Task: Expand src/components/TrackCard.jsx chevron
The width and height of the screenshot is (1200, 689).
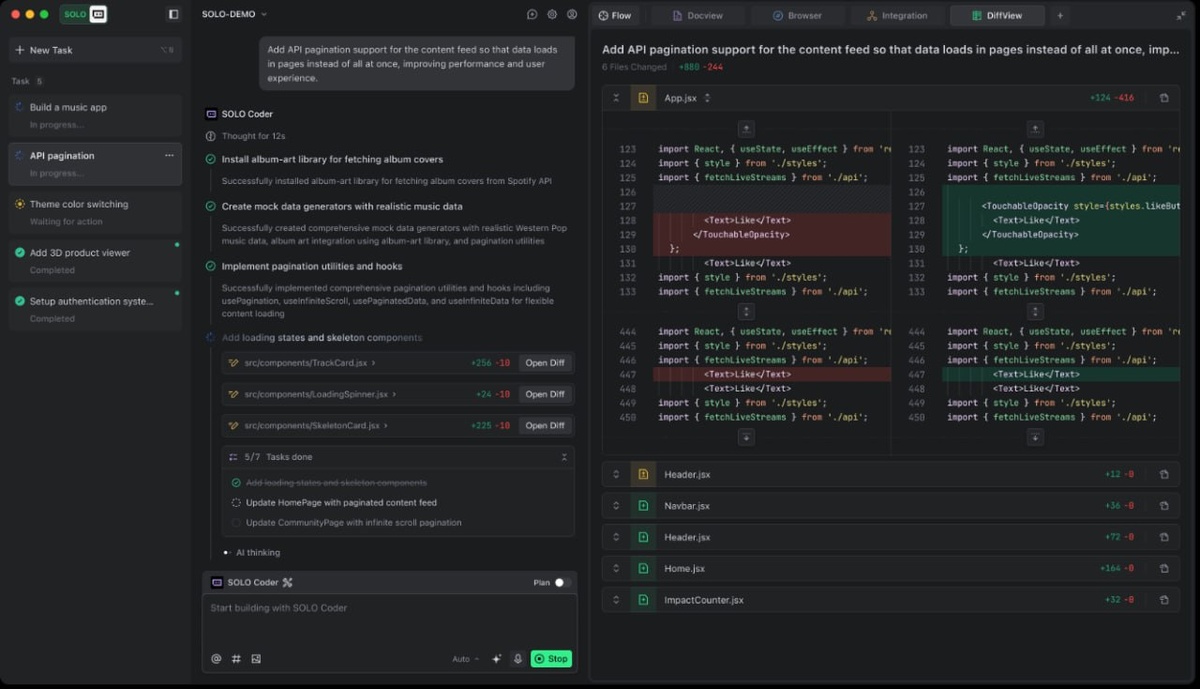Action: pyautogui.click(x=374, y=363)
